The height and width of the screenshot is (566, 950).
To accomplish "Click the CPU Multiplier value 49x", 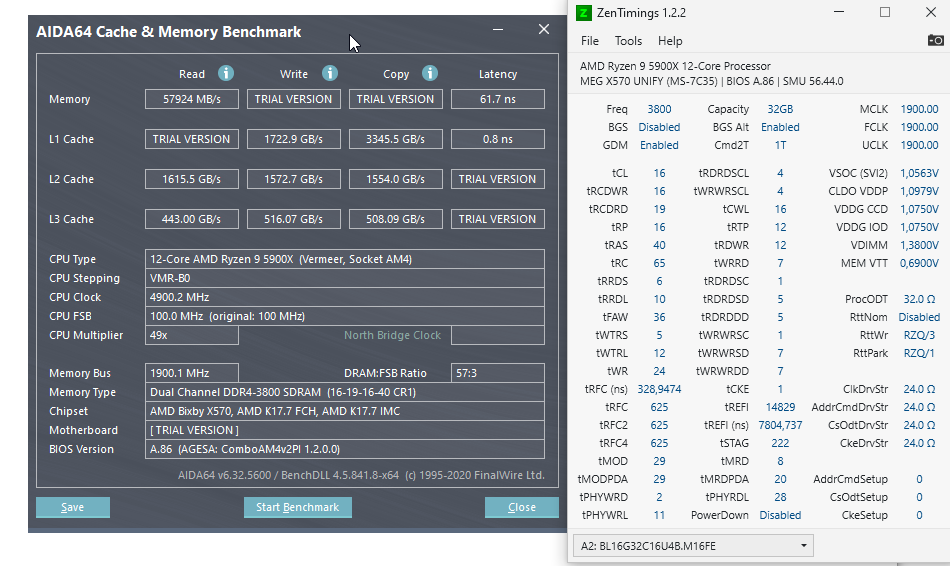I will 191,335.
